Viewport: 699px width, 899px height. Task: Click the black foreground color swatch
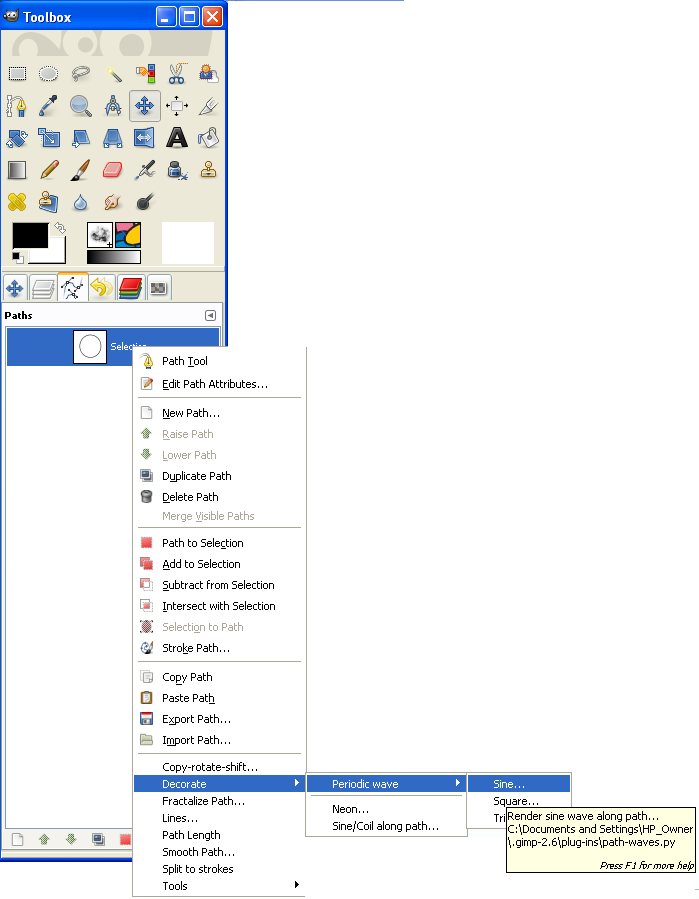[30, 236]
